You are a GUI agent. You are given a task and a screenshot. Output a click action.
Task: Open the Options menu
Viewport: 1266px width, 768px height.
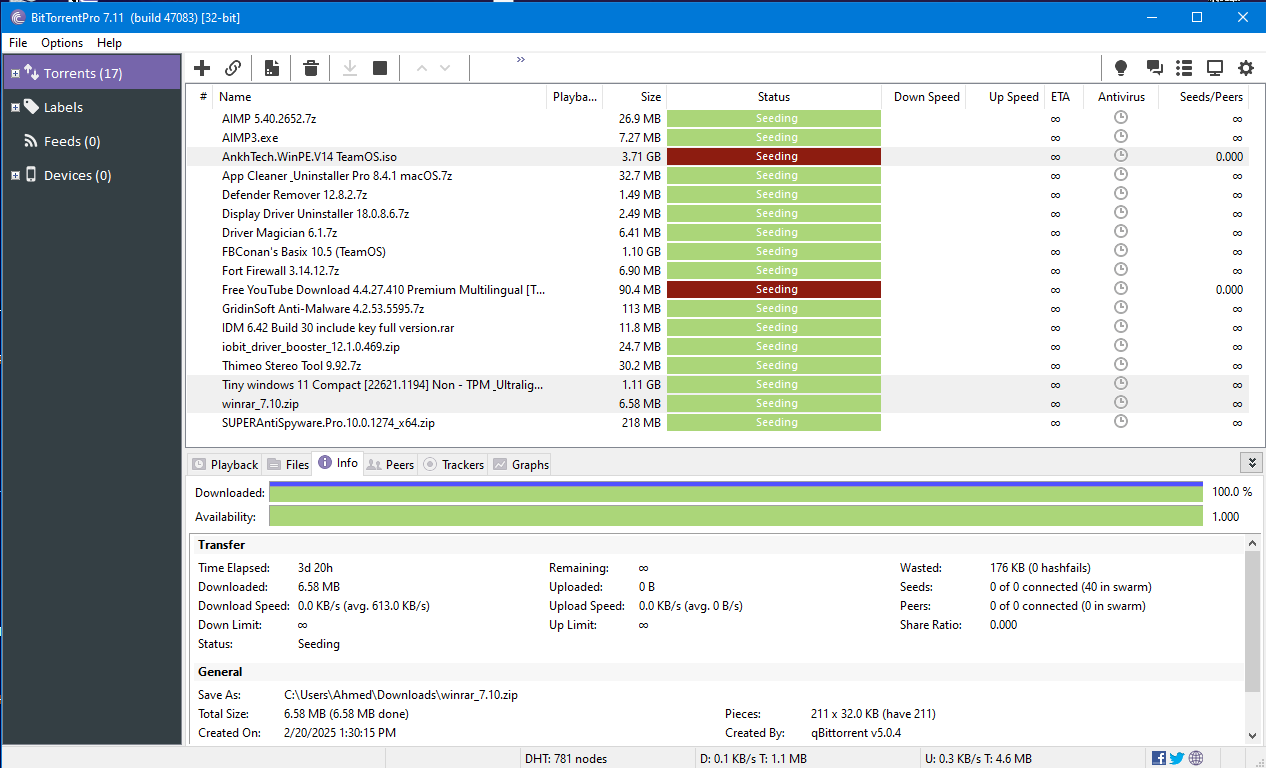pos(62,43)
